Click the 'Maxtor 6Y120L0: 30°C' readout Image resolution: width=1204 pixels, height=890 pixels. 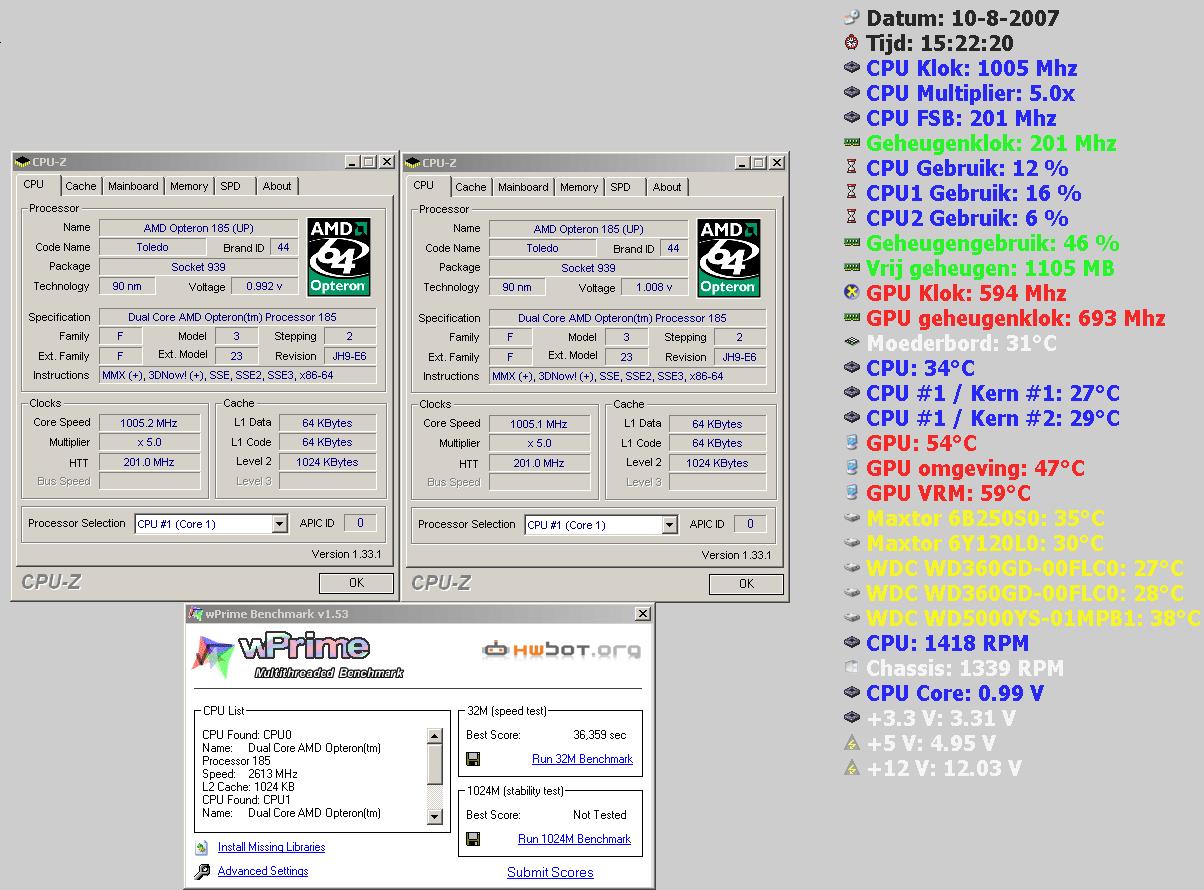[x=985, y=543]
